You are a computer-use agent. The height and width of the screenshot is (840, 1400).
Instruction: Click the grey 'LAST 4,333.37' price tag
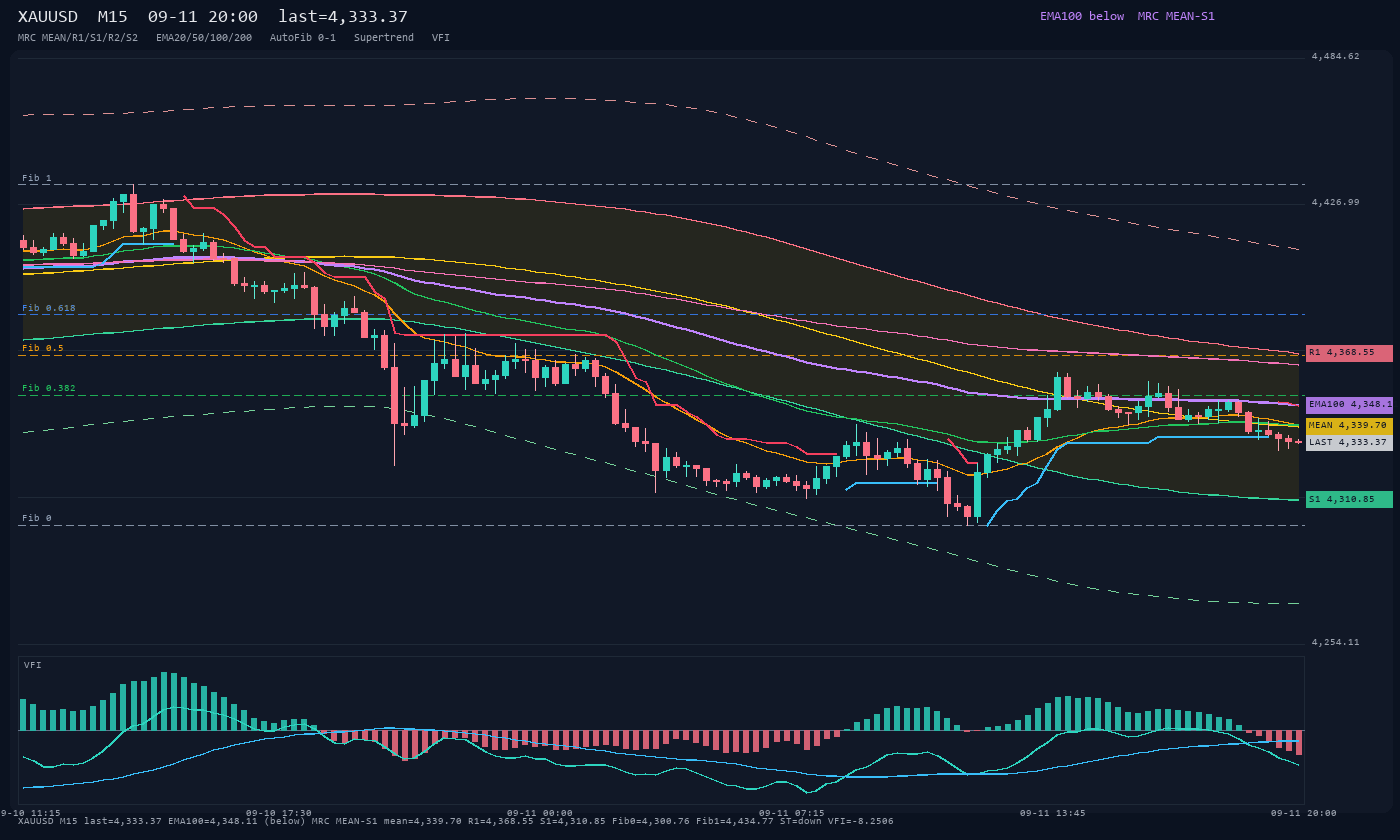click(x=1349, y=443)
